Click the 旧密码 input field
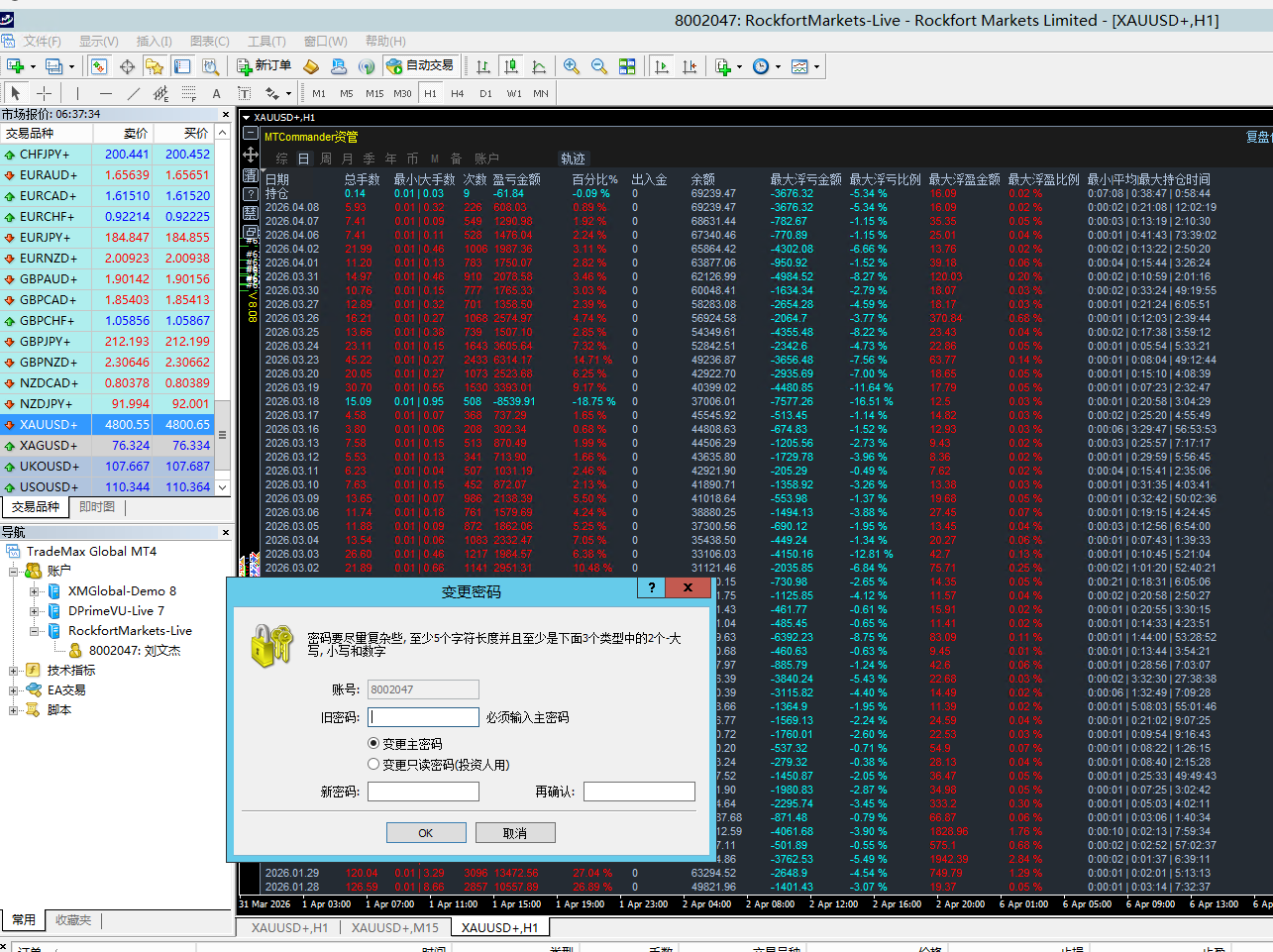 click(423, 717)
